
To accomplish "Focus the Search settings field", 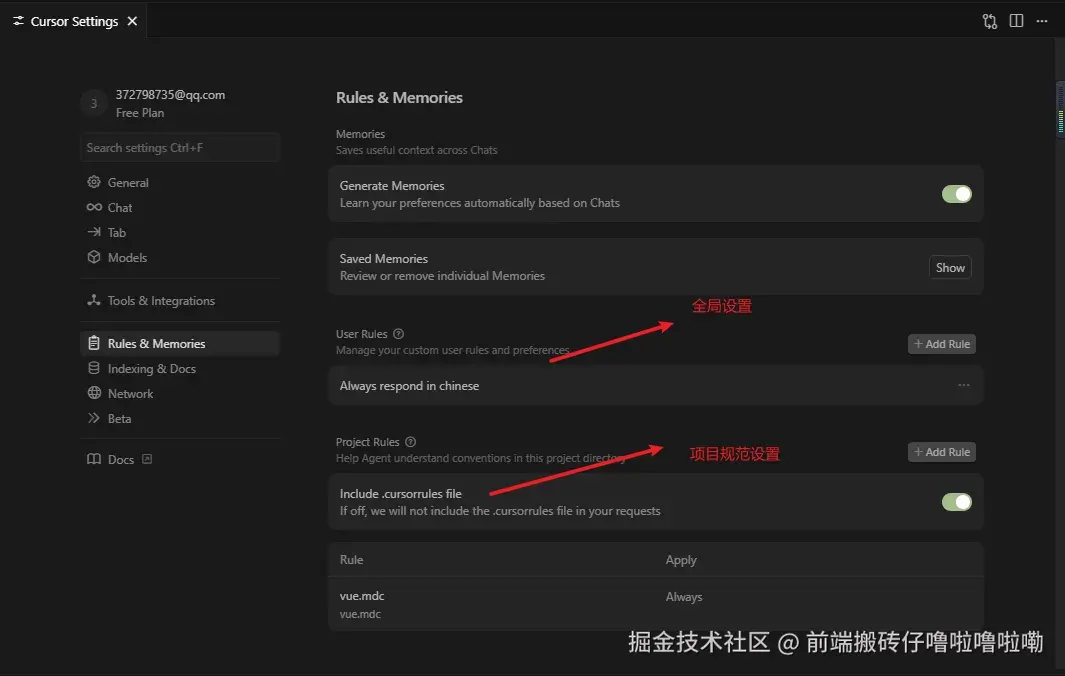I will (x=180, y=147).
